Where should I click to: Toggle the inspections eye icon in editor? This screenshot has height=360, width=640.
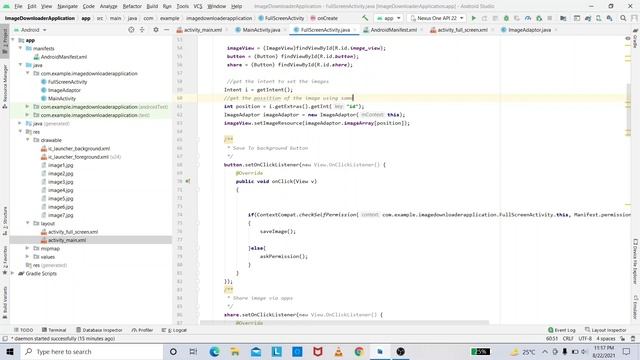pyautogui.click(x=628, y=39)
